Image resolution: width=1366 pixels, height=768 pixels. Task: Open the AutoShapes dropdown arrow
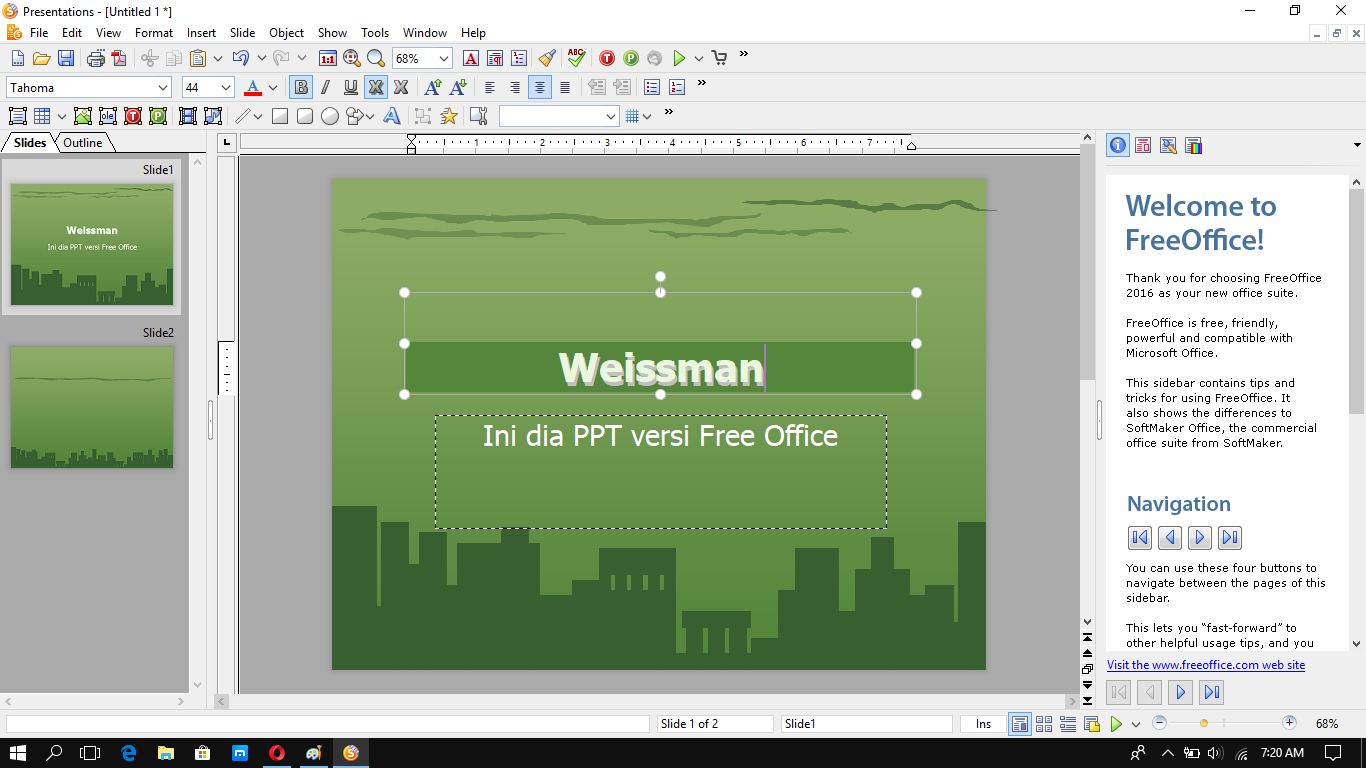pyautogui.click(x=370, y=116)
